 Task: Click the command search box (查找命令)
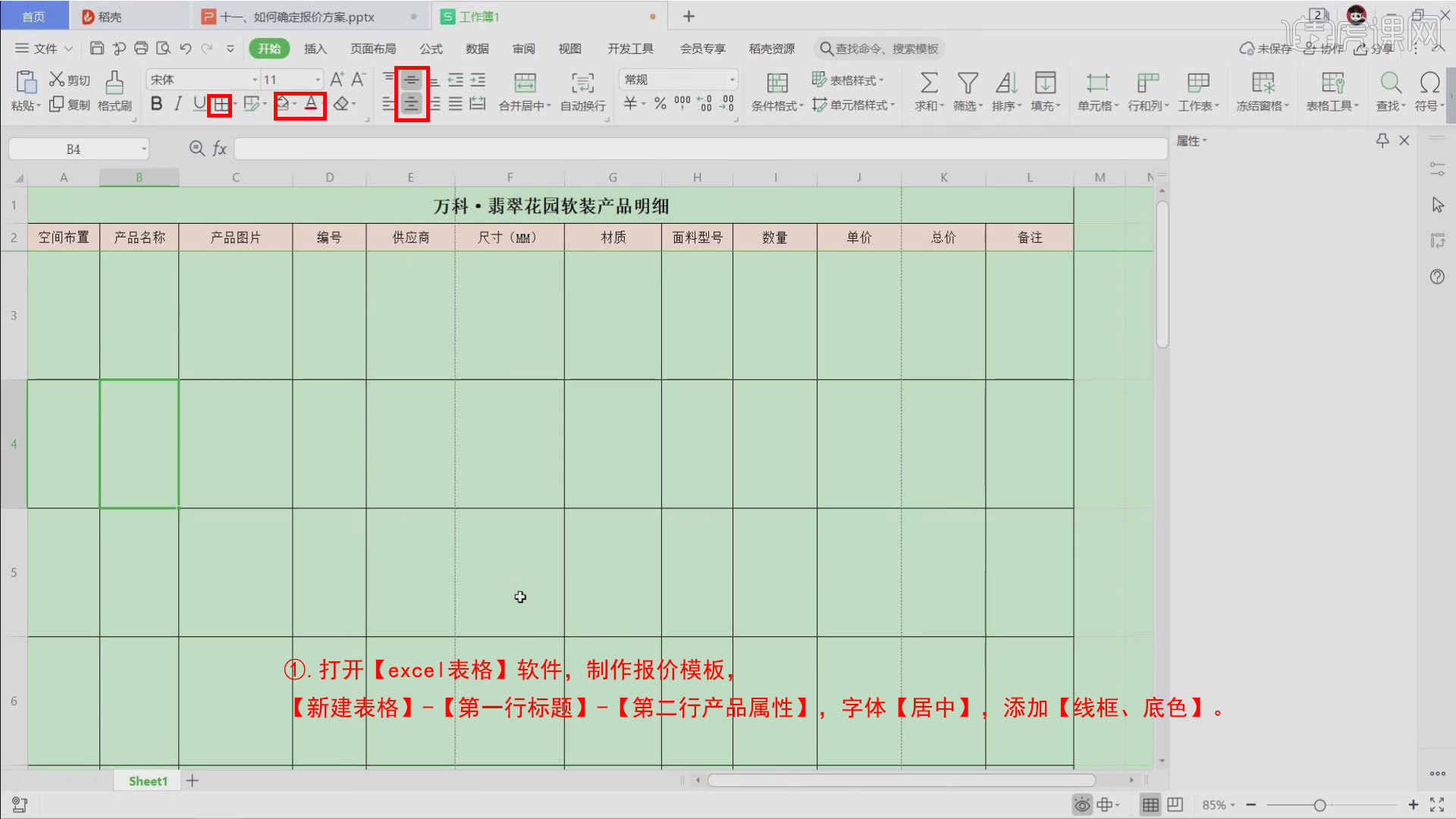click(x=880, y=49)
